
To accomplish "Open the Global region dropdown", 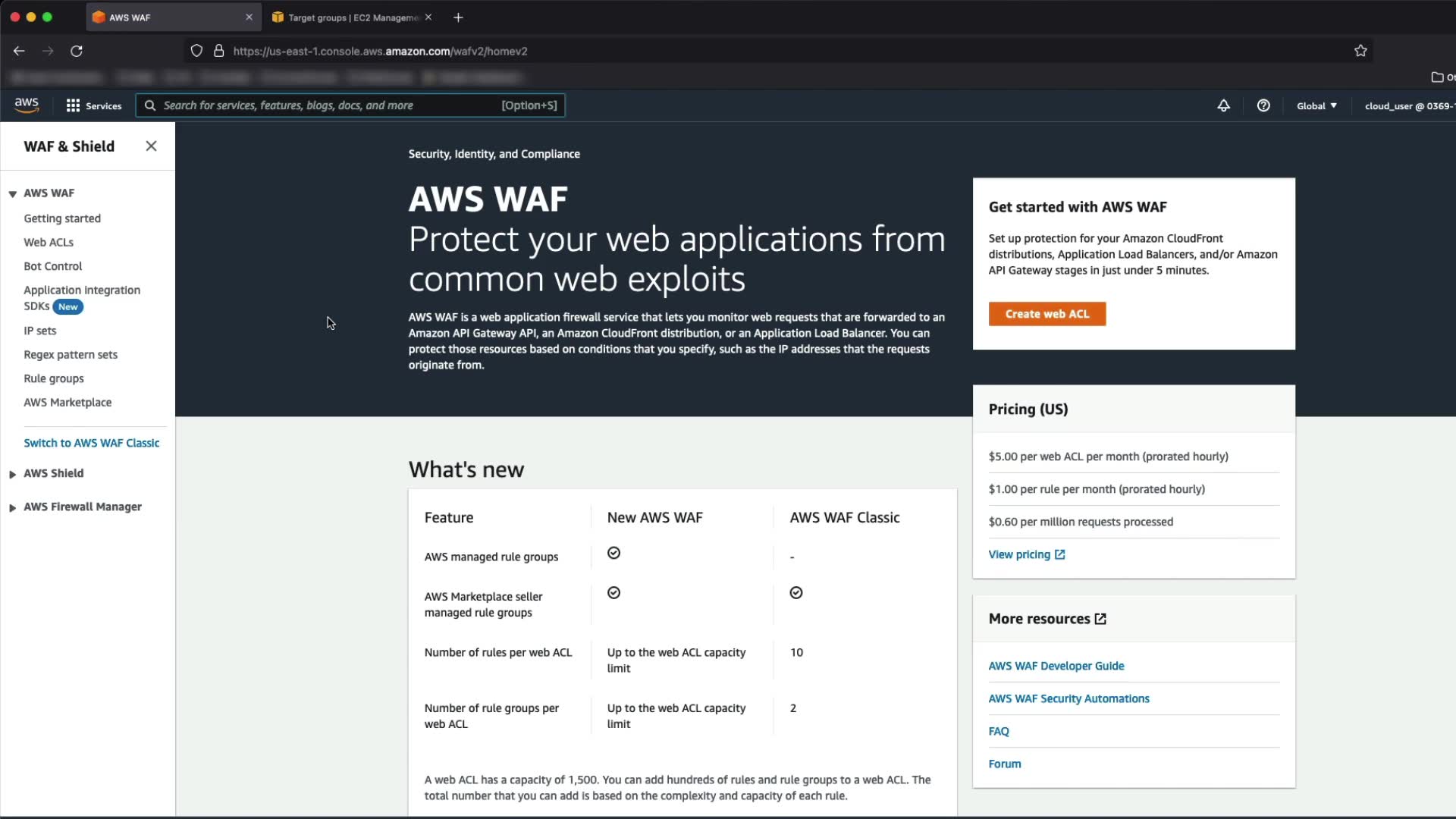I will pyautogui.click(x=1316, y=105).
